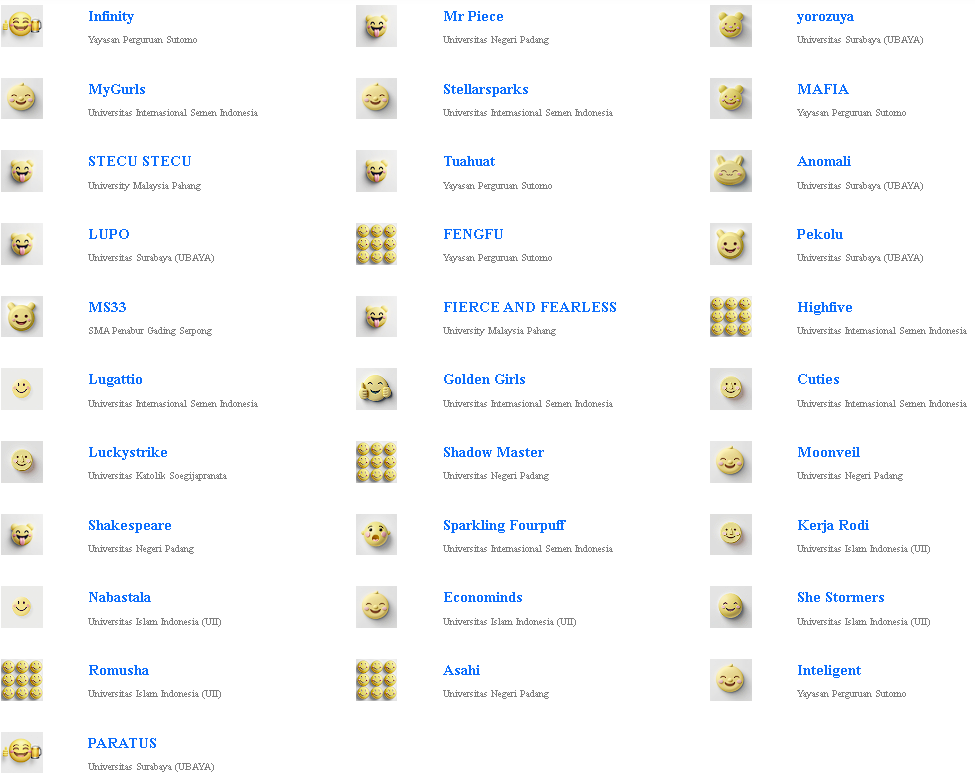Open the MS33 team page
The image size is (975, 780).
(x=107, y=307)
